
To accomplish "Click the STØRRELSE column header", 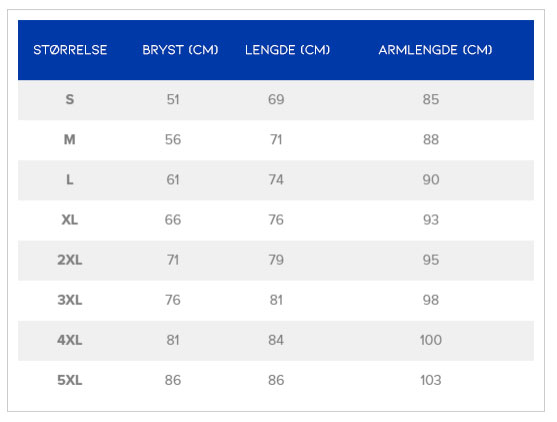I will (70, 50).
